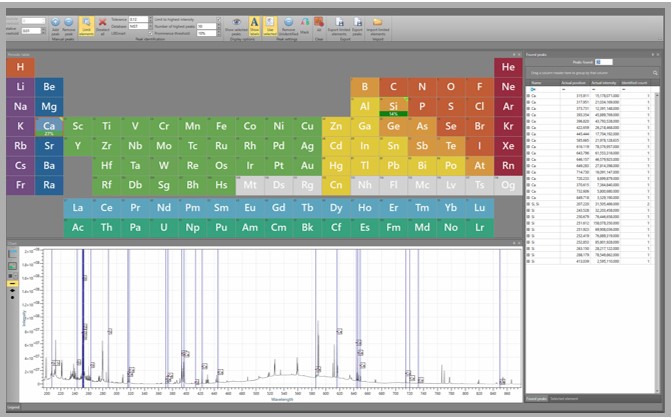Select Hydrogen (H) element tile
Screen dimensions: 672x418
(20, 67)
